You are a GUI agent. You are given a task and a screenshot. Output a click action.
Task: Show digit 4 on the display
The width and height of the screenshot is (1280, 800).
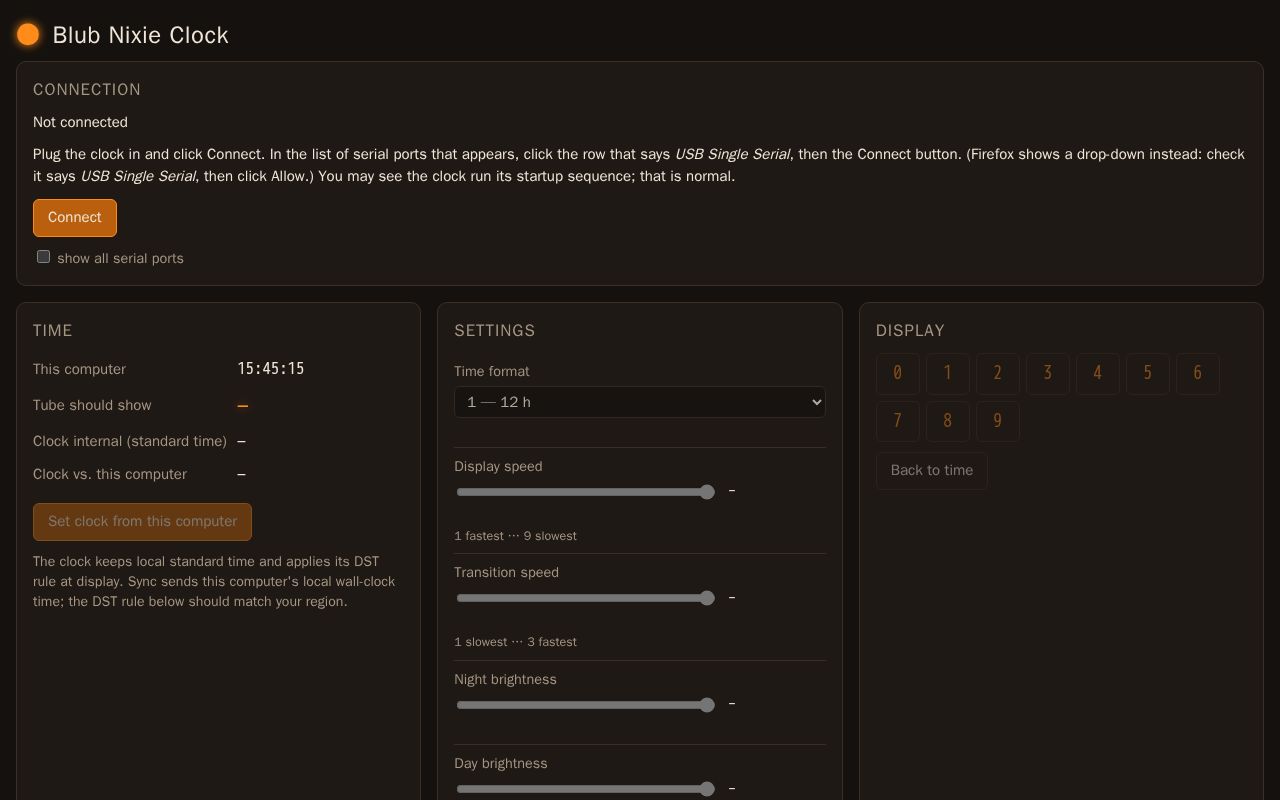[1098, 374]
